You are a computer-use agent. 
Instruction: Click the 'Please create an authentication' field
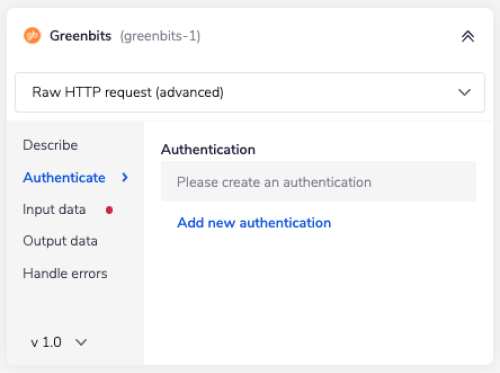319,182
